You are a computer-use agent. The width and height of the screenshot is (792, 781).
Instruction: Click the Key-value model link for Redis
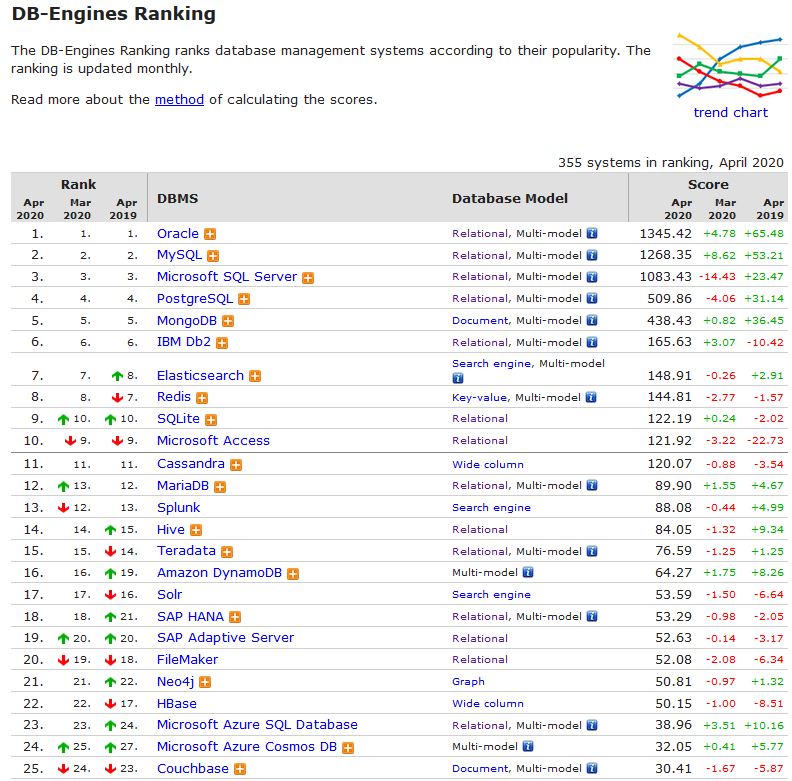point(479,398)
